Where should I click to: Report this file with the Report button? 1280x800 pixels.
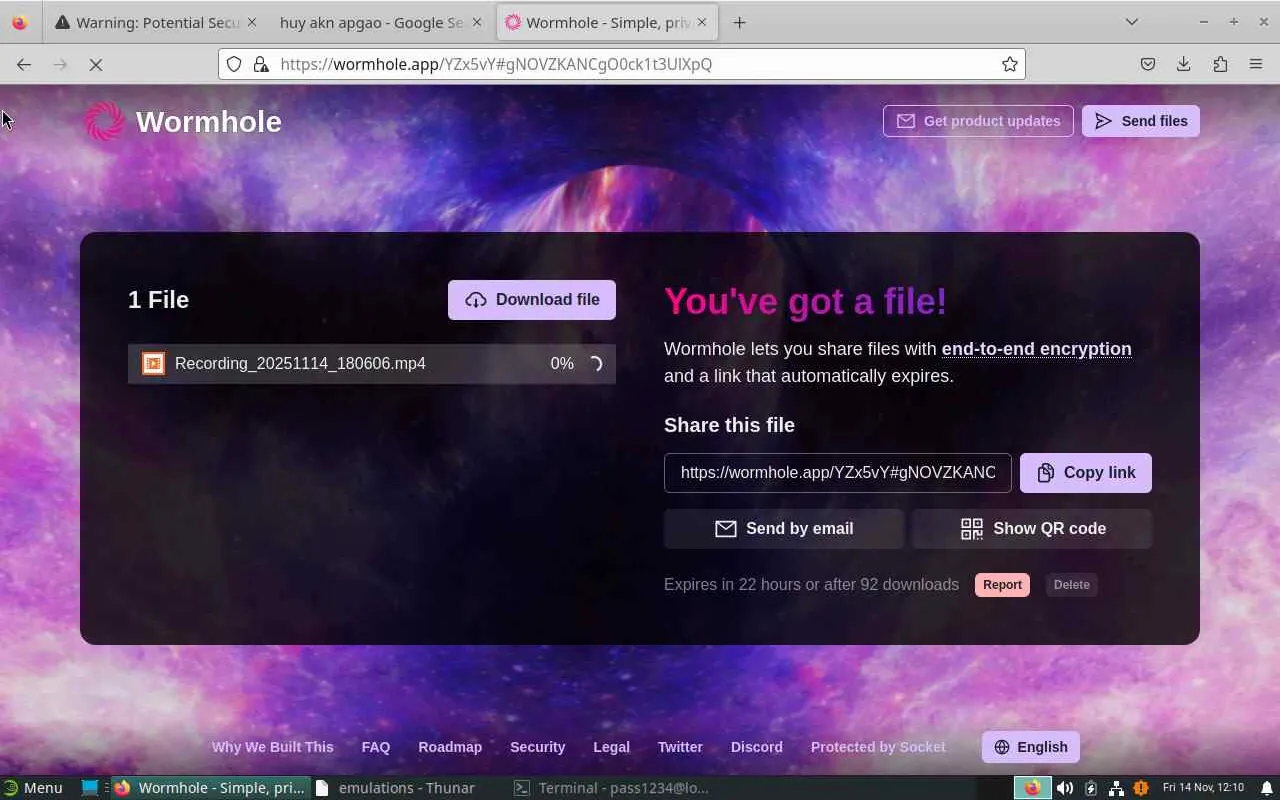pos(1002,585)
